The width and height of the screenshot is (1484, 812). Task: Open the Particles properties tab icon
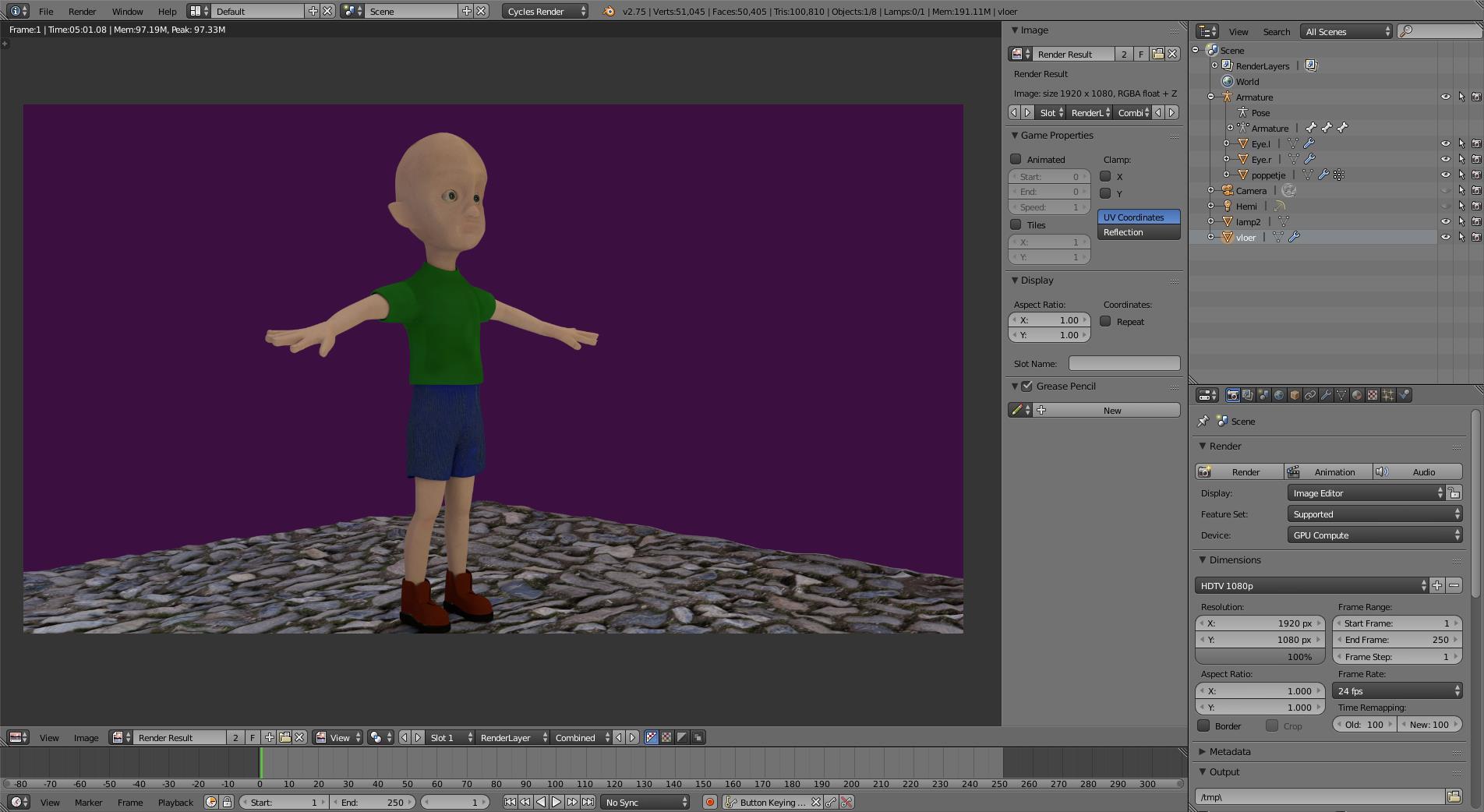click(x=1388, y=396)
